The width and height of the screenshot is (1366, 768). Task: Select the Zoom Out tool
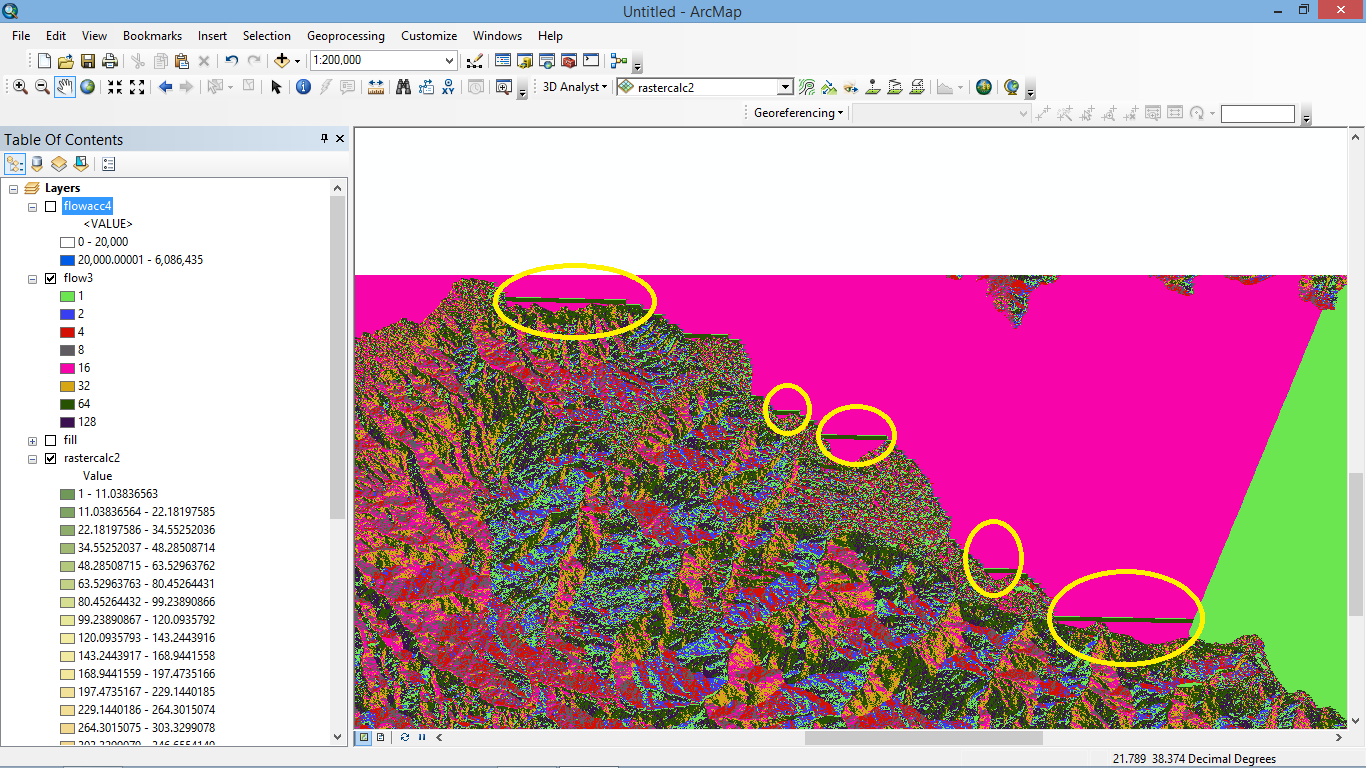(42, 87)
